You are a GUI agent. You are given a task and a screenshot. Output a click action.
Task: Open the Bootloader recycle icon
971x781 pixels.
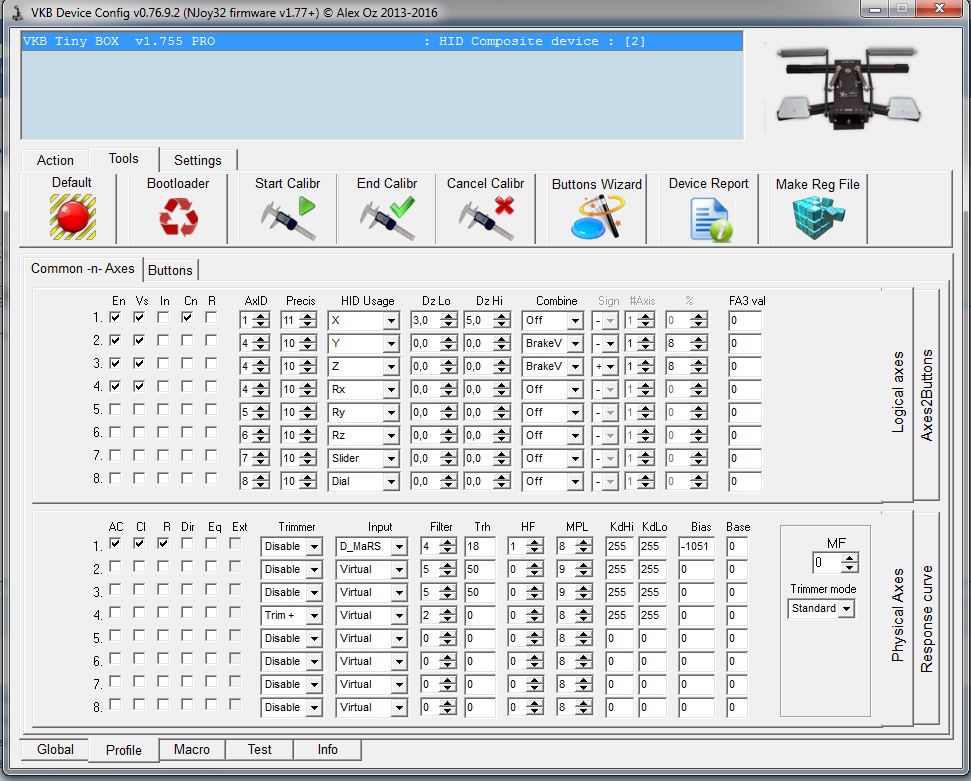pos(178,217)
